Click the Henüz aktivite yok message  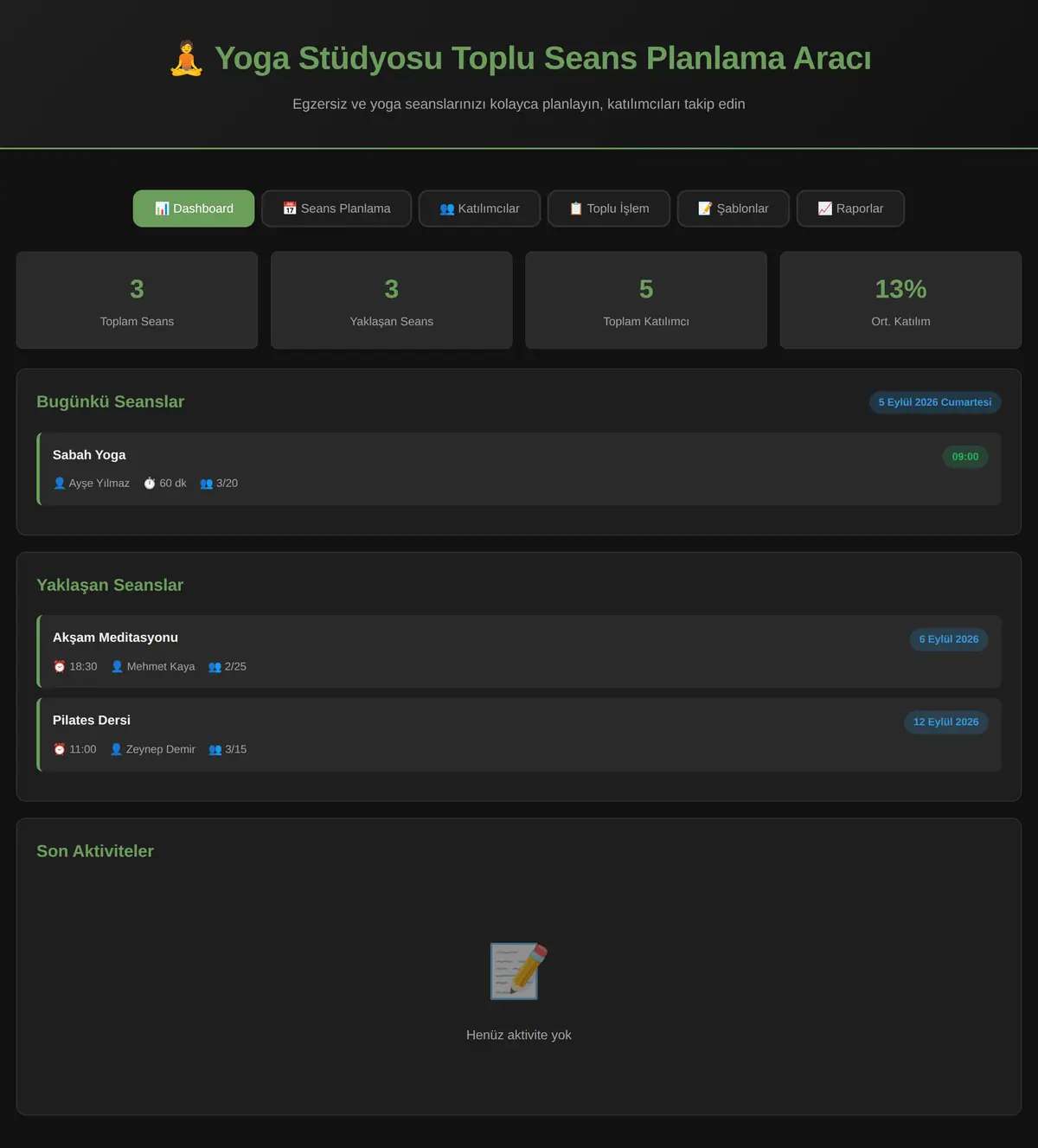pyautogui.click(x=519, y=1035)
